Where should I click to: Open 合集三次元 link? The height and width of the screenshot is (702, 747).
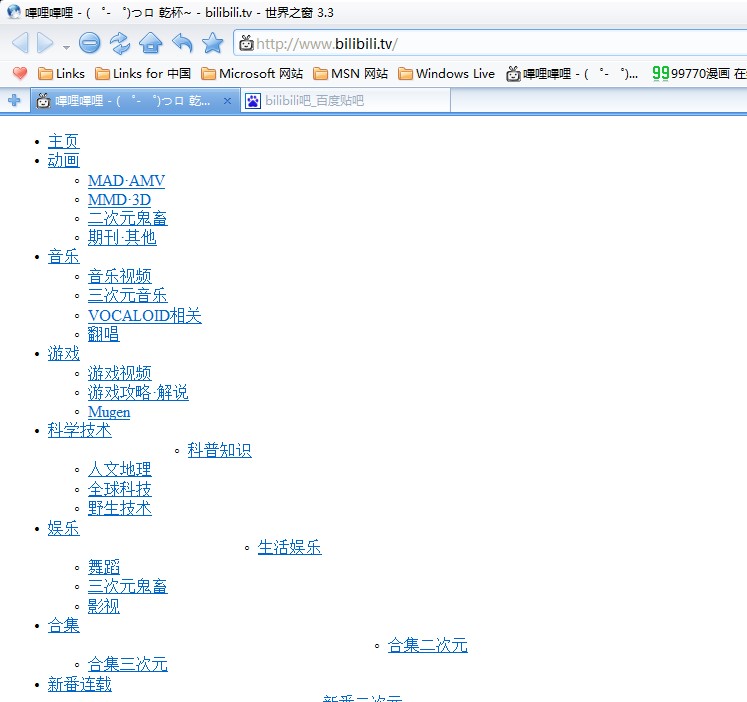tap(128, 664)
